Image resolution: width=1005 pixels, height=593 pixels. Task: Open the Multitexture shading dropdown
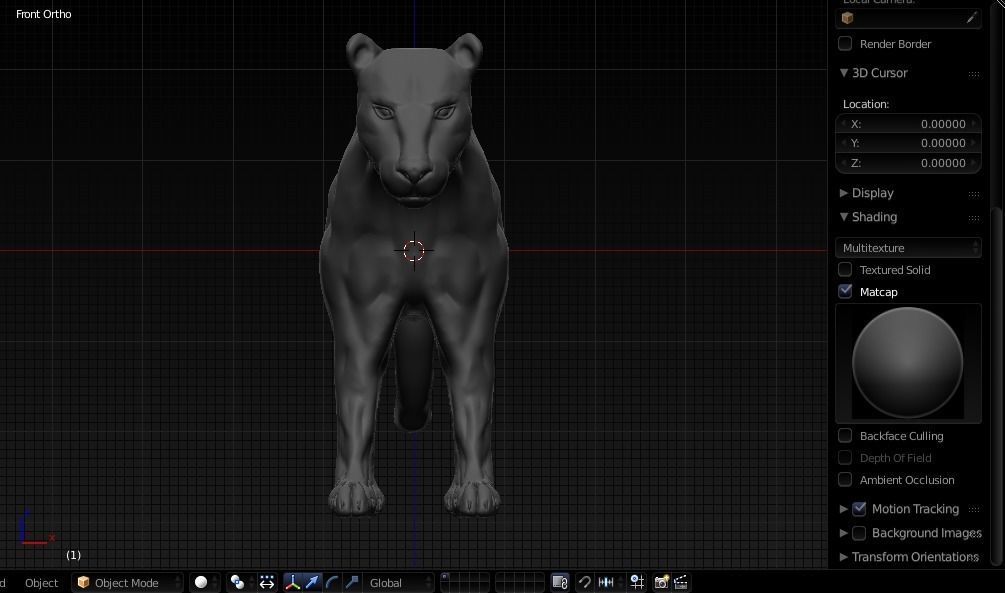908,247
